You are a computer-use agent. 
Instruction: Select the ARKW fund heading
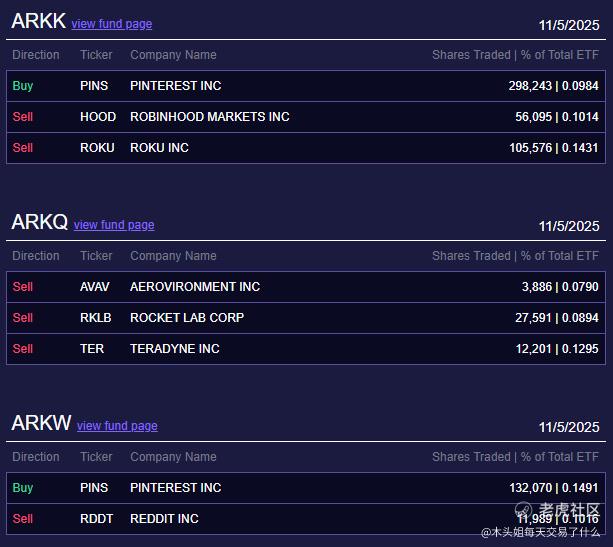[41, 423]
